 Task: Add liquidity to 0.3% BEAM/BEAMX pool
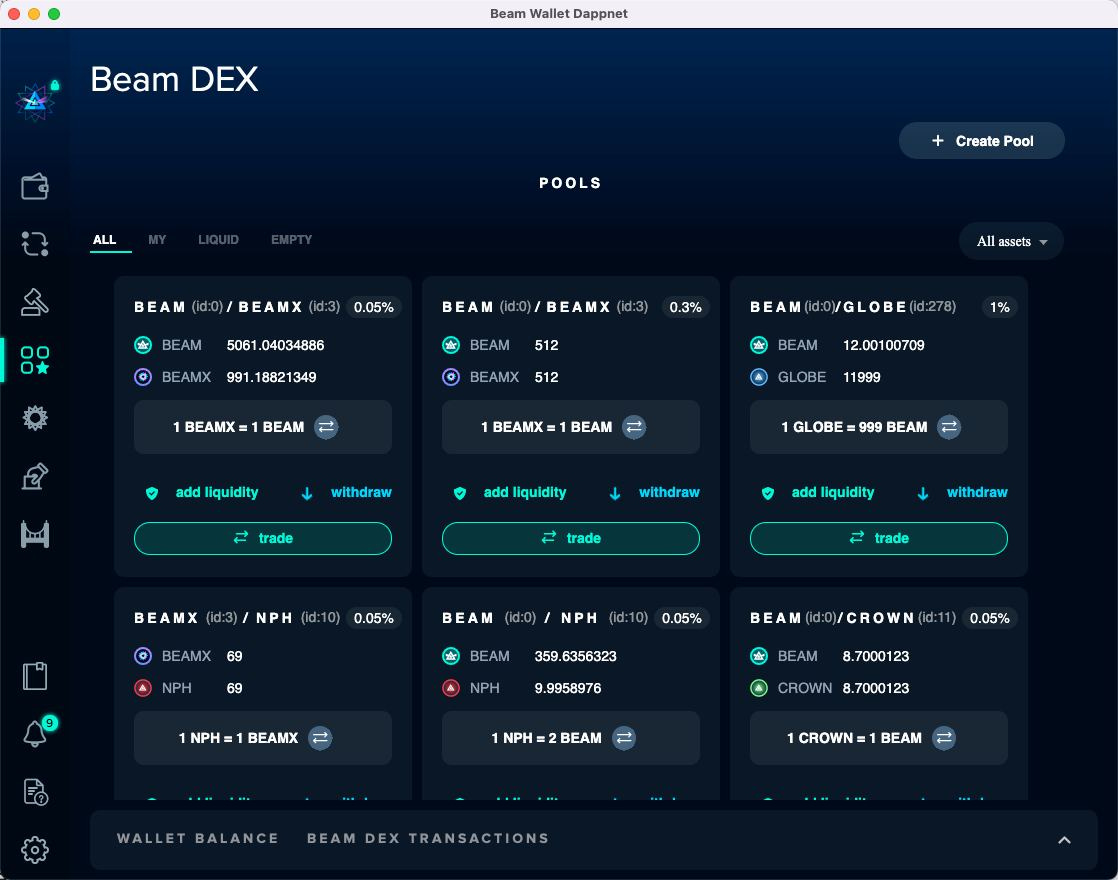525,493
